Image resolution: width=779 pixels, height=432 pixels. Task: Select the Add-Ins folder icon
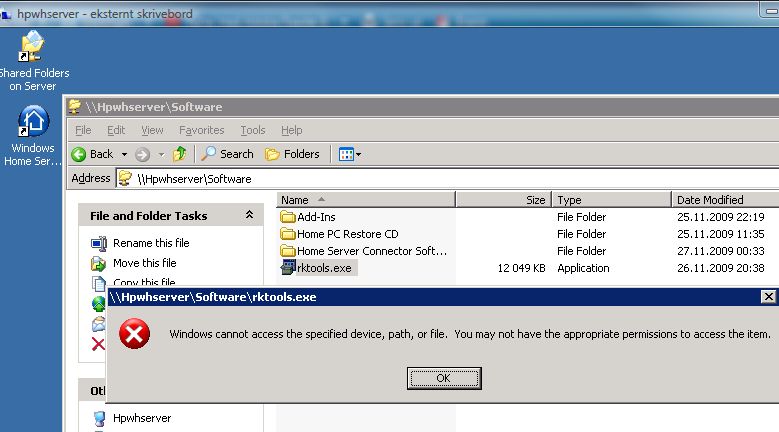coord(288,217)
